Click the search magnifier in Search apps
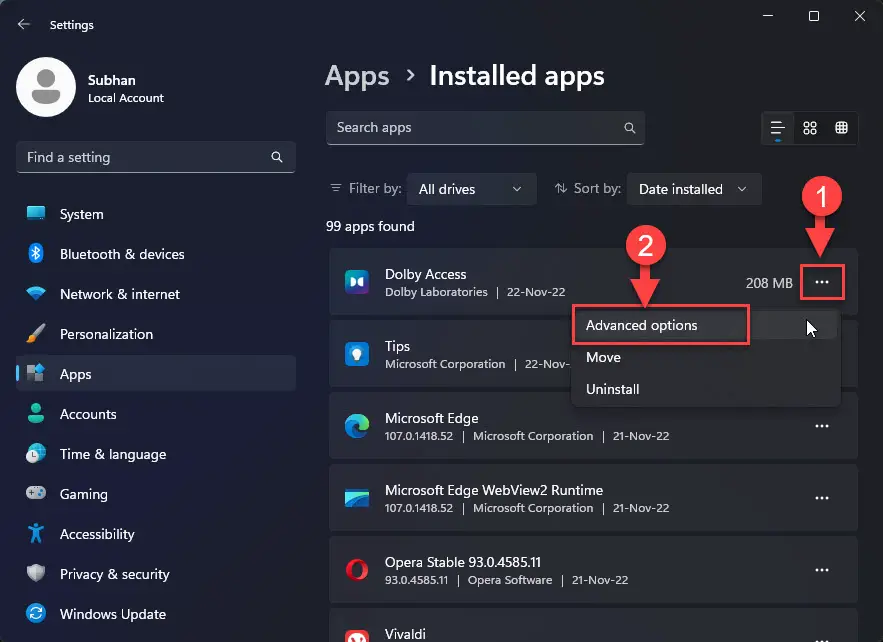The image size is (883, 642). point(630,128)
